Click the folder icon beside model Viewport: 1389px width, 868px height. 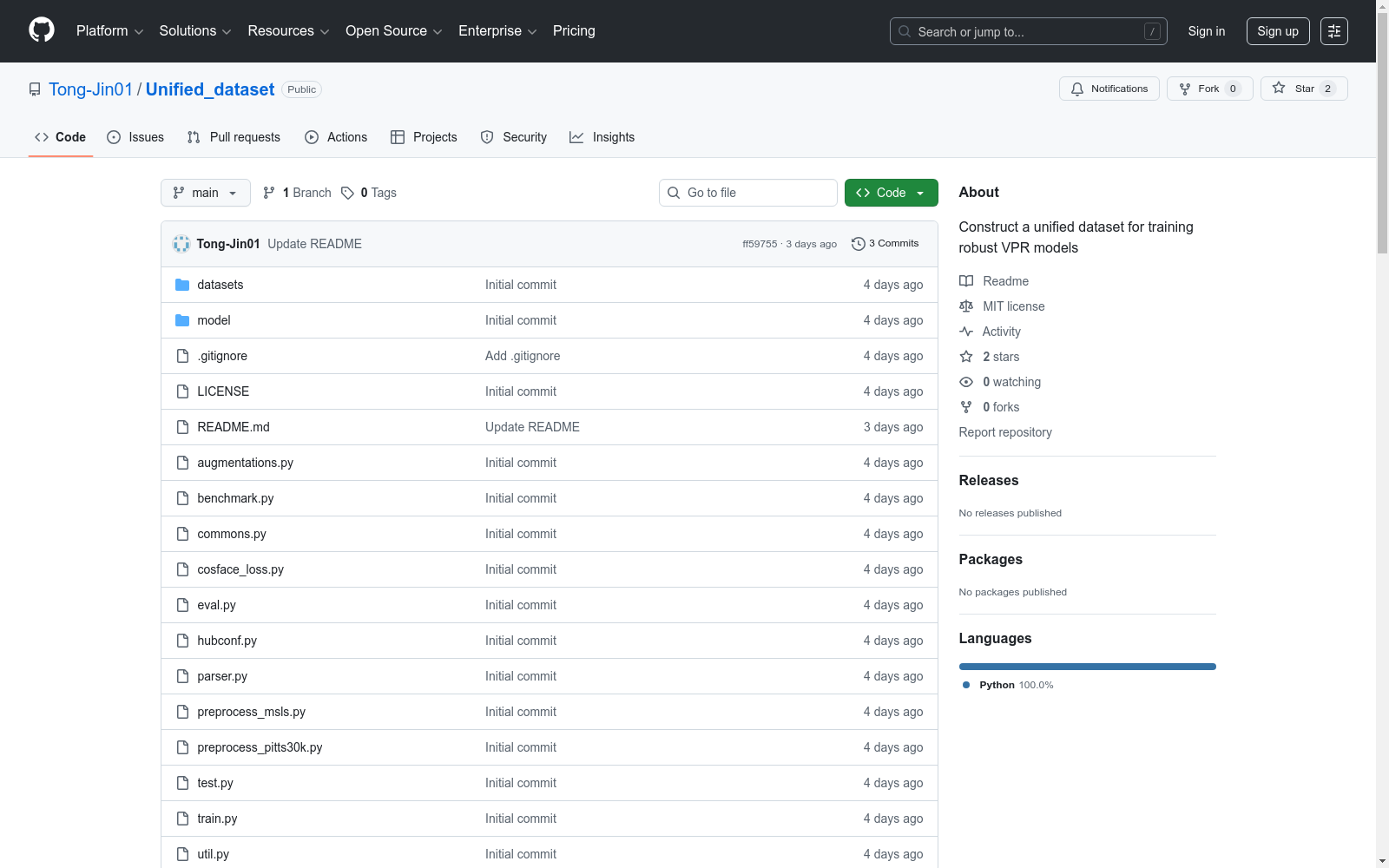tap(182, 320)
